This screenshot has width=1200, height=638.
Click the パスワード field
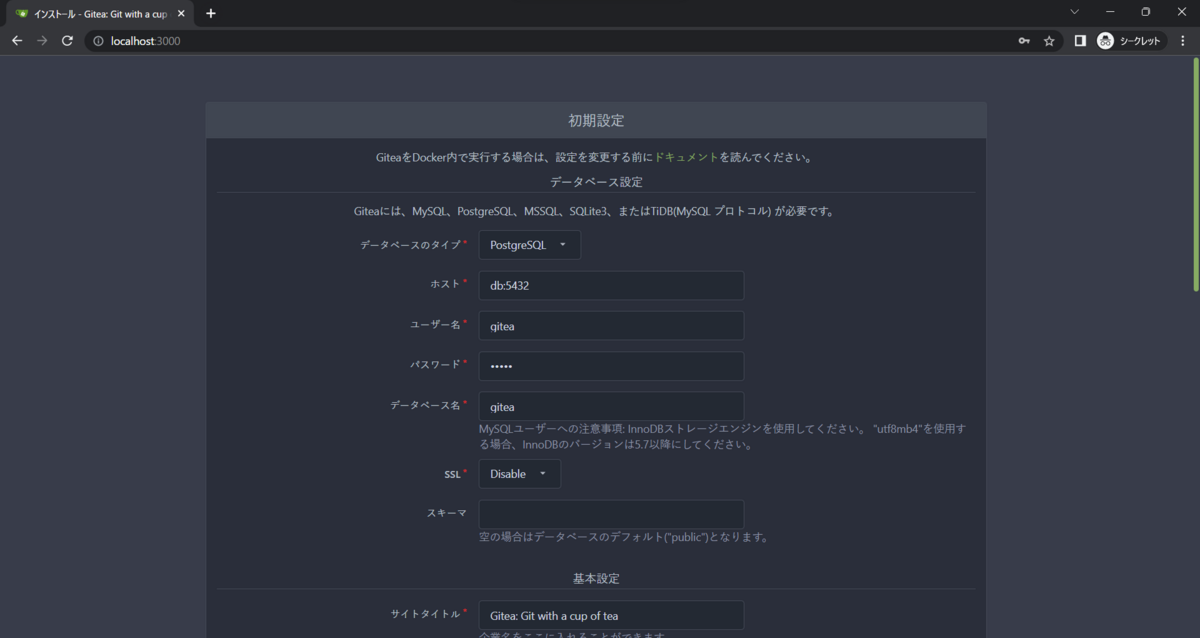coord(611,366)
